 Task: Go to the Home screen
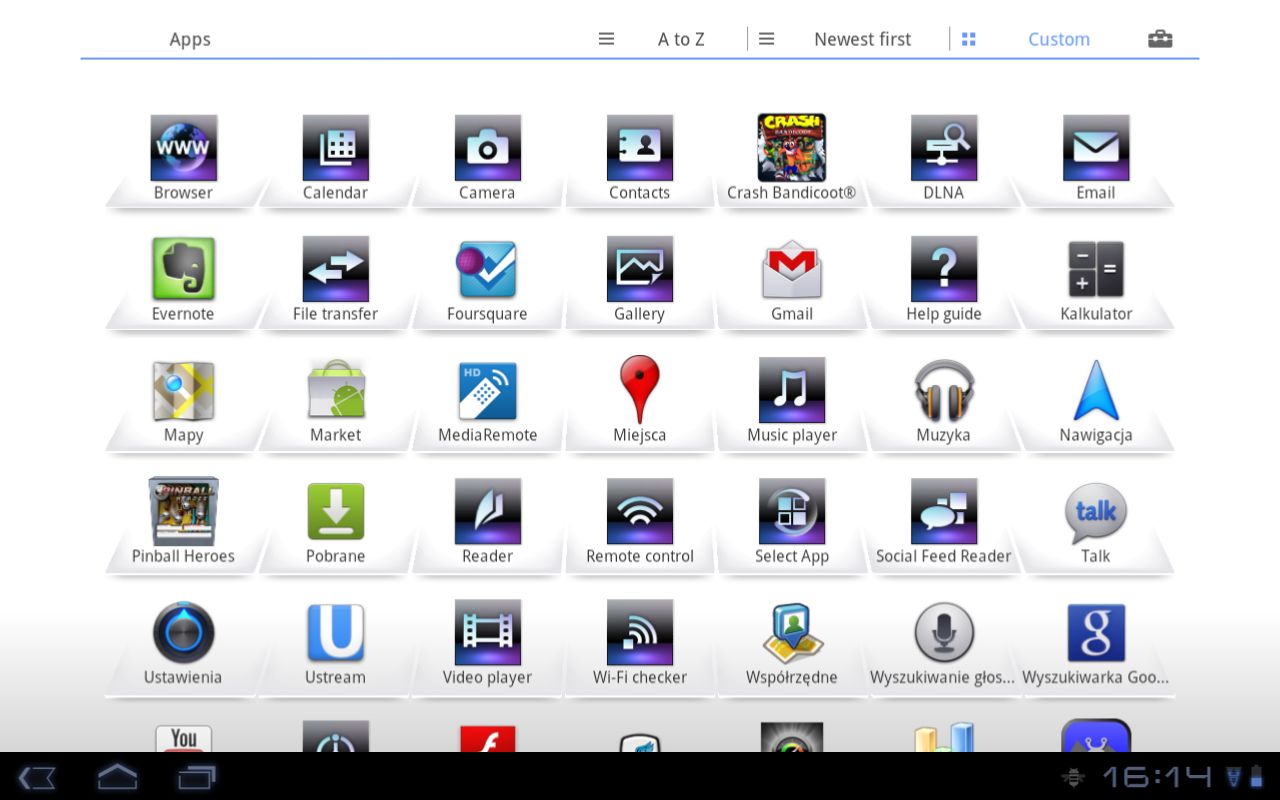coord(117,776)
